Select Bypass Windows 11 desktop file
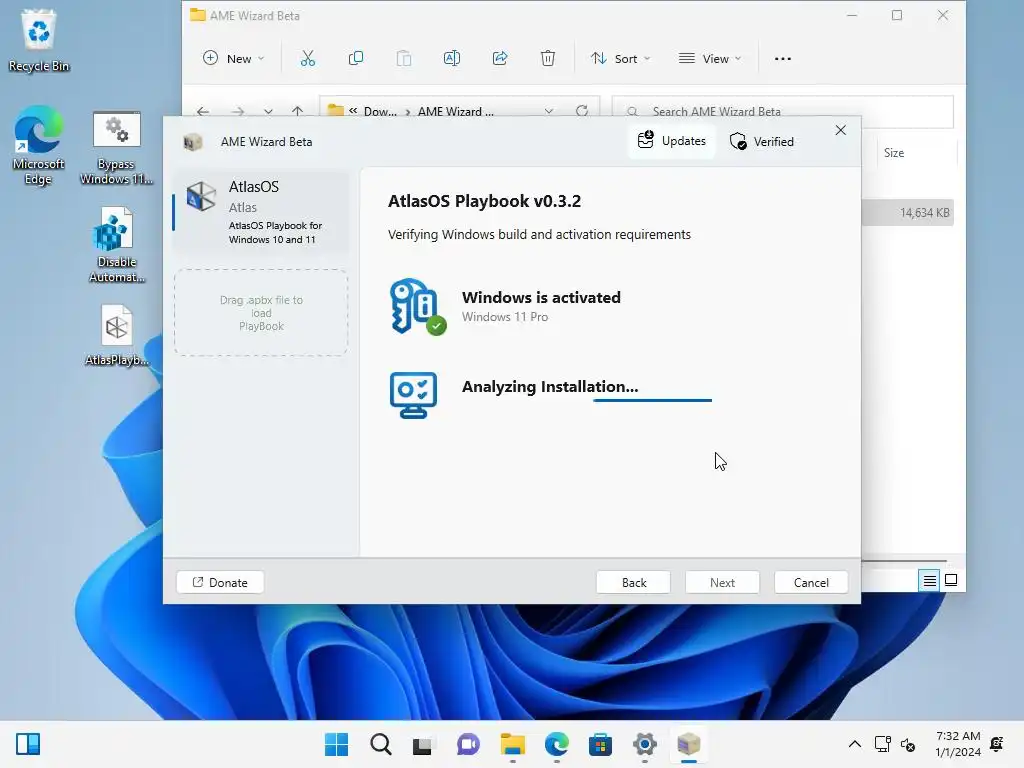 point(116,149)
